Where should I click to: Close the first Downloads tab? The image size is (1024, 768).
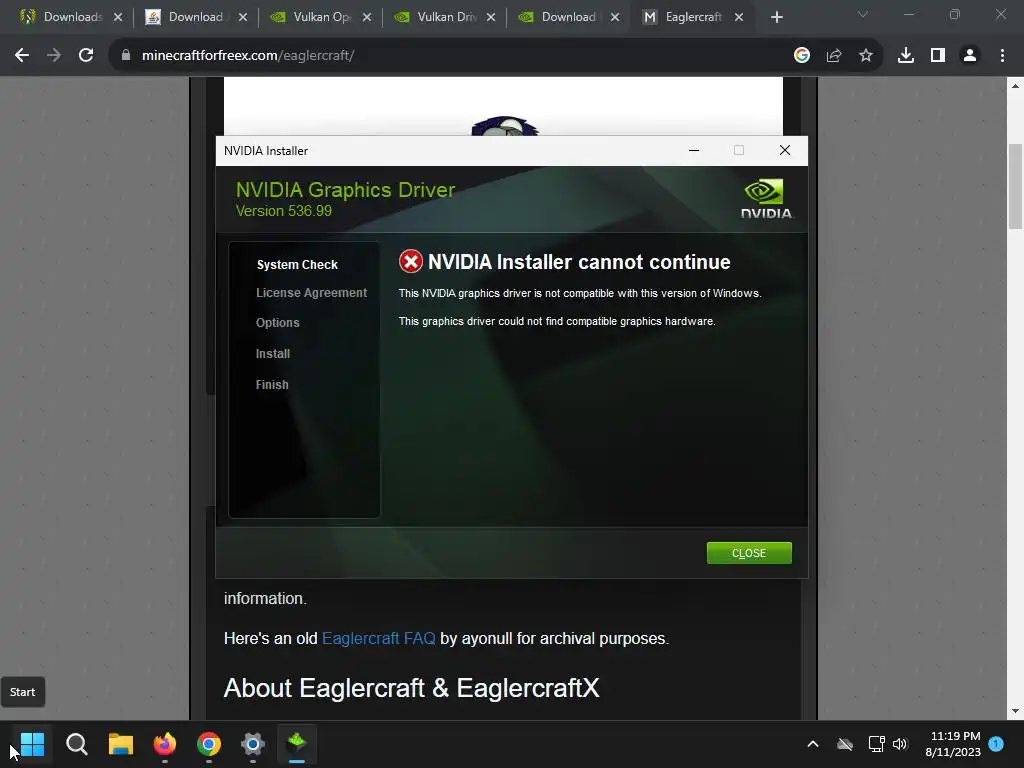click(118, 17)
